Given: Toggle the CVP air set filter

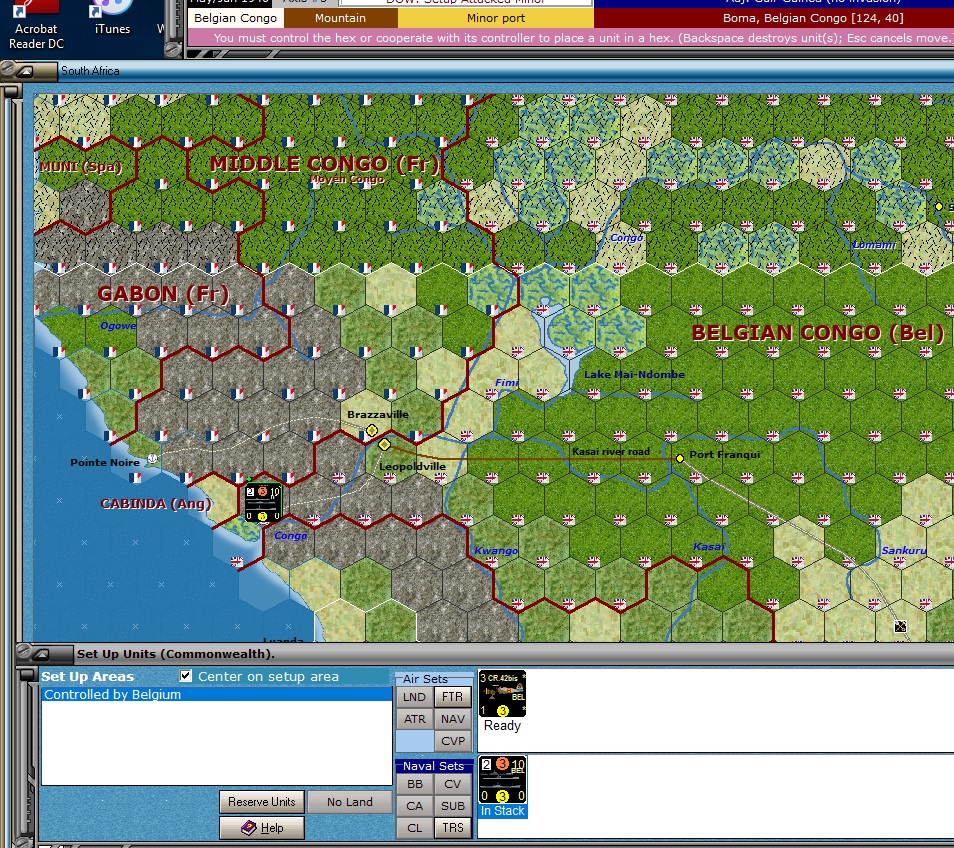Looking at the screenshot, I should click(x=453, y=741).
